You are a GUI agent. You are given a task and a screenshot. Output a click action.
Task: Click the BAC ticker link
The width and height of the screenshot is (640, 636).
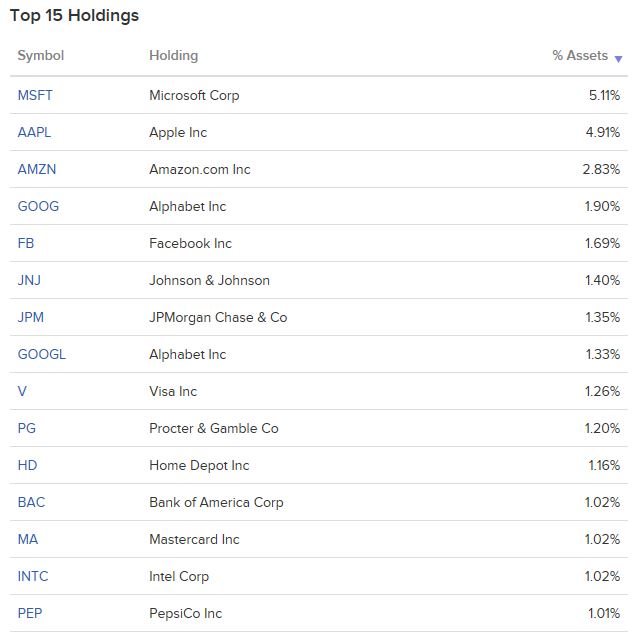click(x=31, y=502)
